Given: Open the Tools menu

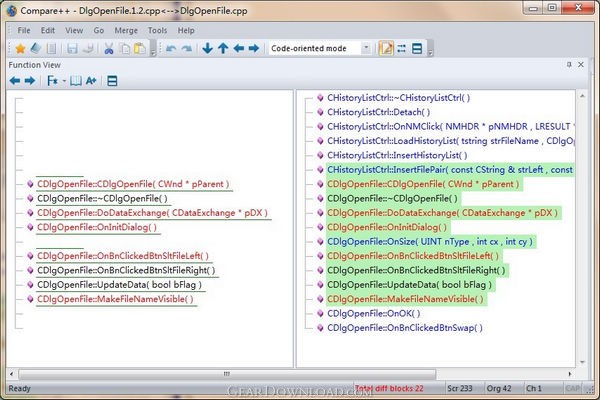Looking at the screenshot, I should point(157,30).
